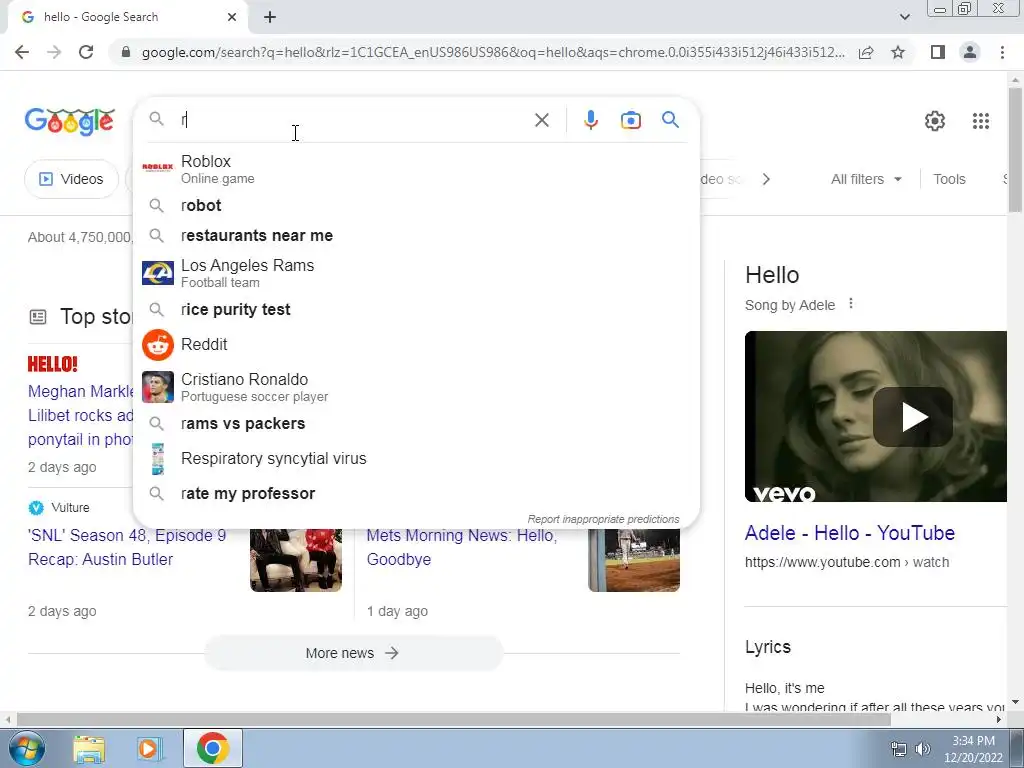Screen dimensions: 1024x768
Task: Click the network tray icon
Action: click(899, 749)
